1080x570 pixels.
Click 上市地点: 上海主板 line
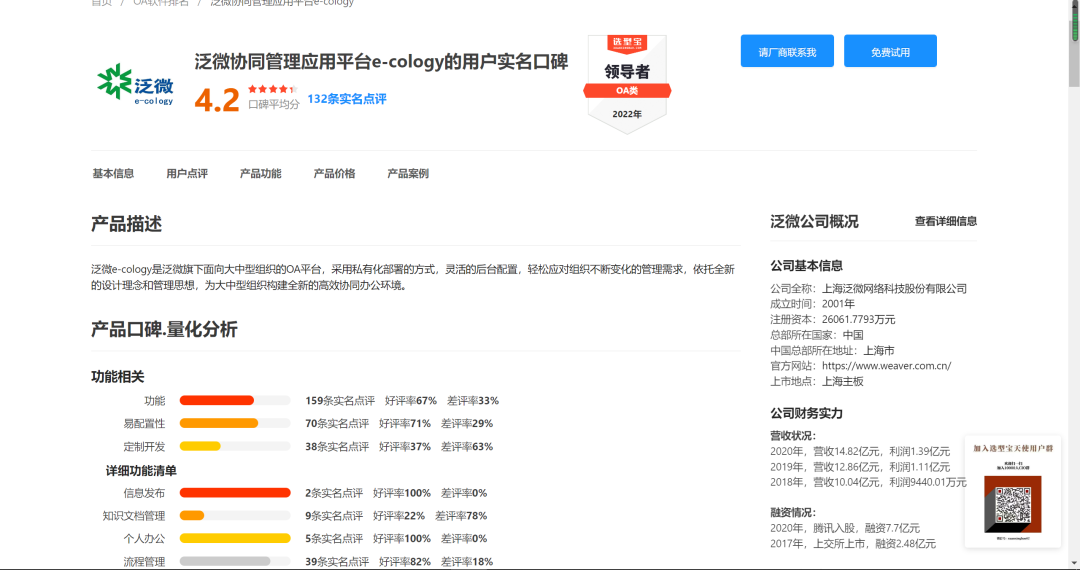pyautogui.click(x=817, y=381)
